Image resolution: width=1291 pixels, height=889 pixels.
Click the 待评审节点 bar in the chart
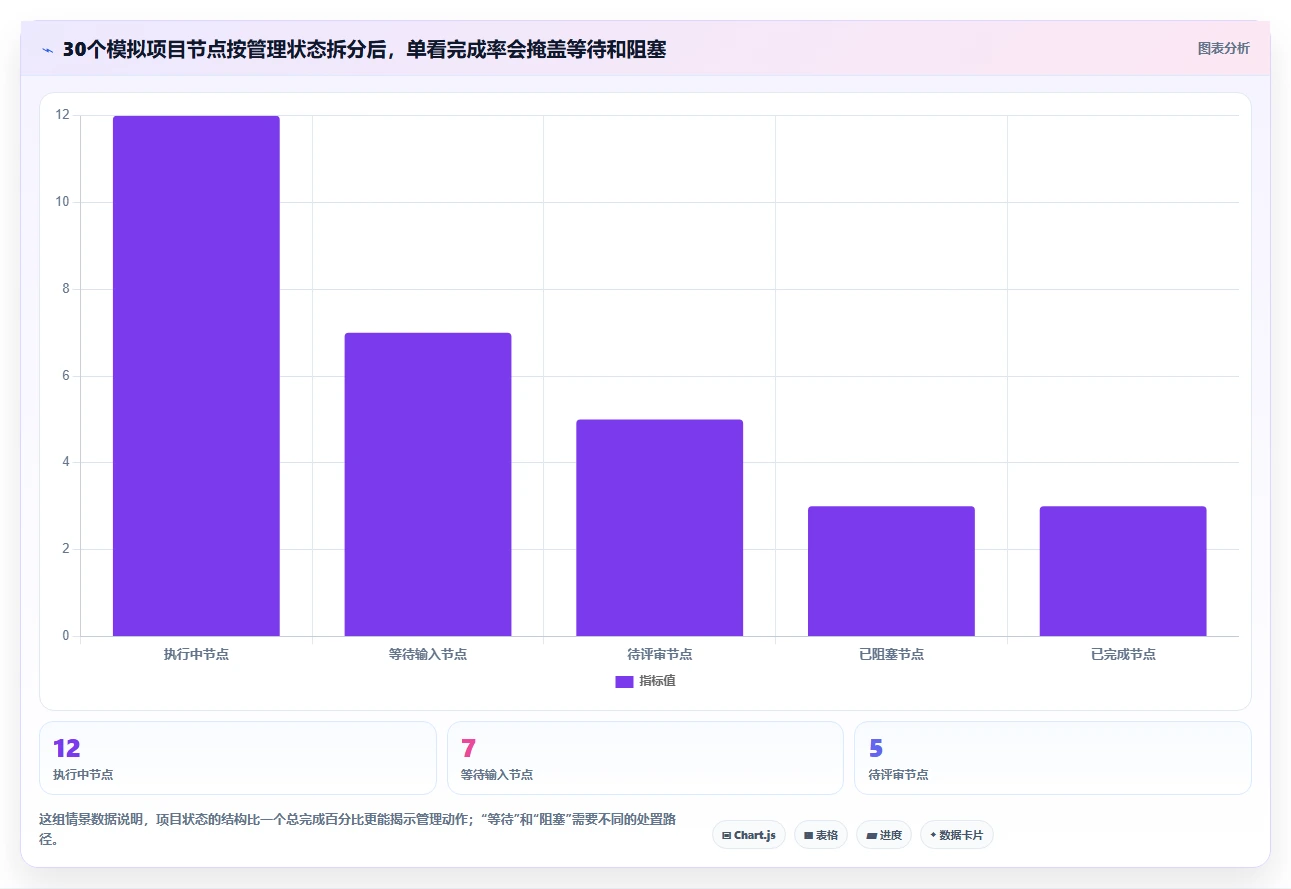click(660, 528)
